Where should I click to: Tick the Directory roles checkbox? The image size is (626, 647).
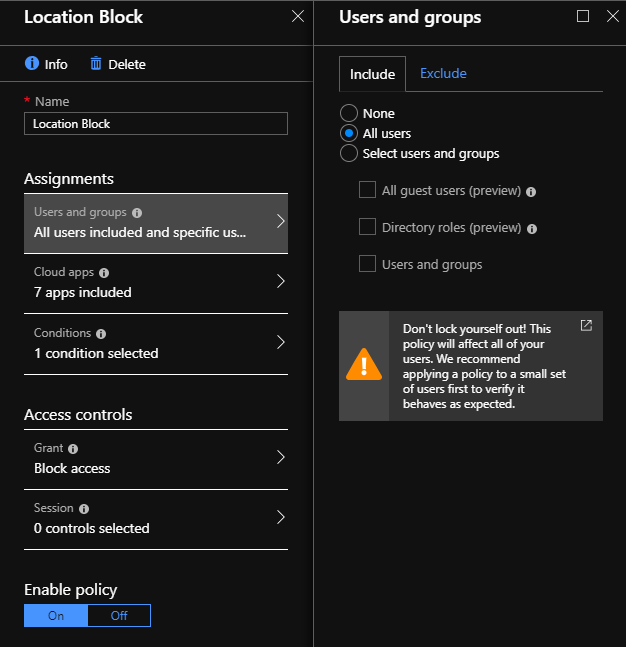coord(367,227)
